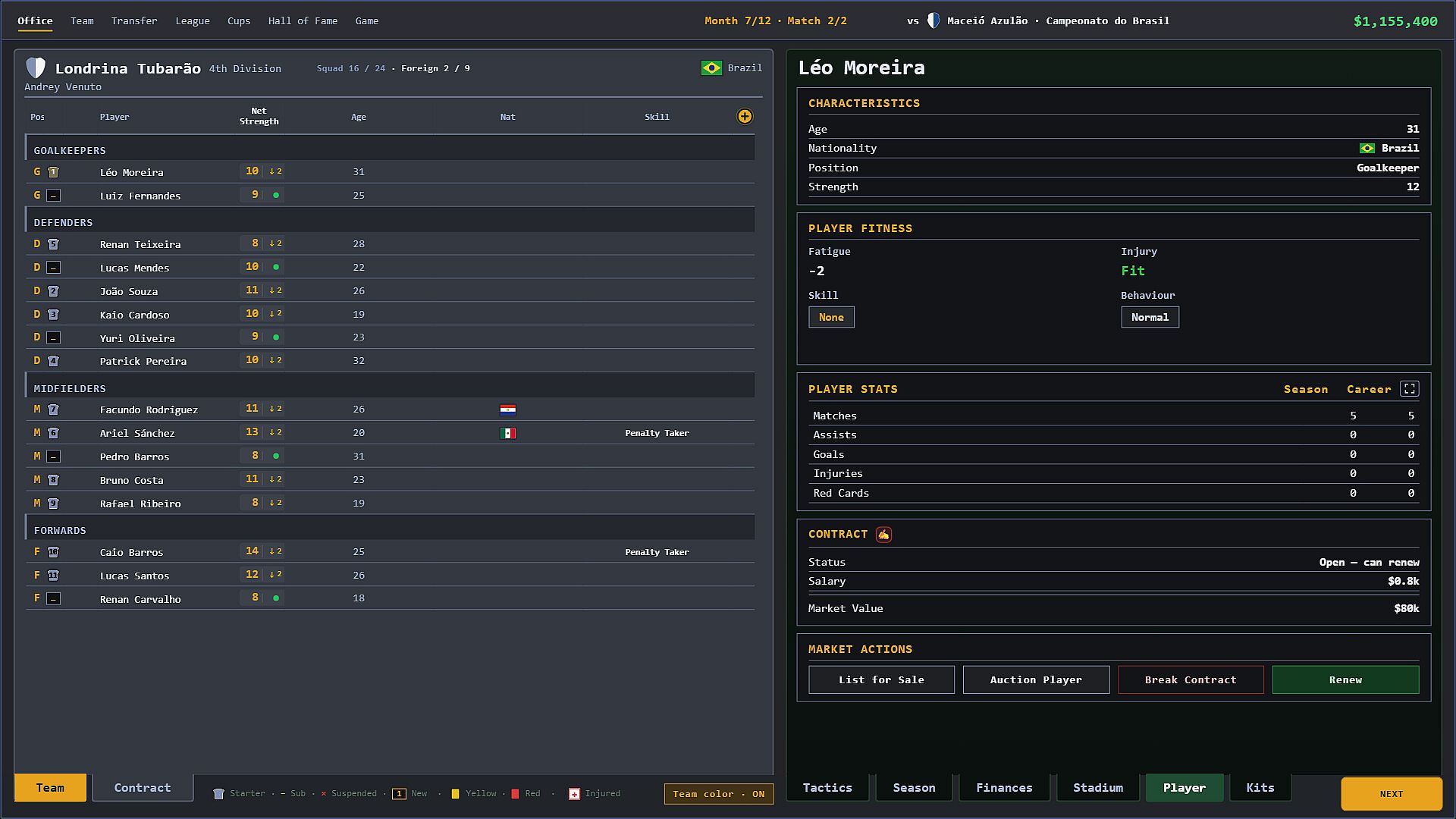Click the green Renew button

tap(1345, 680)
